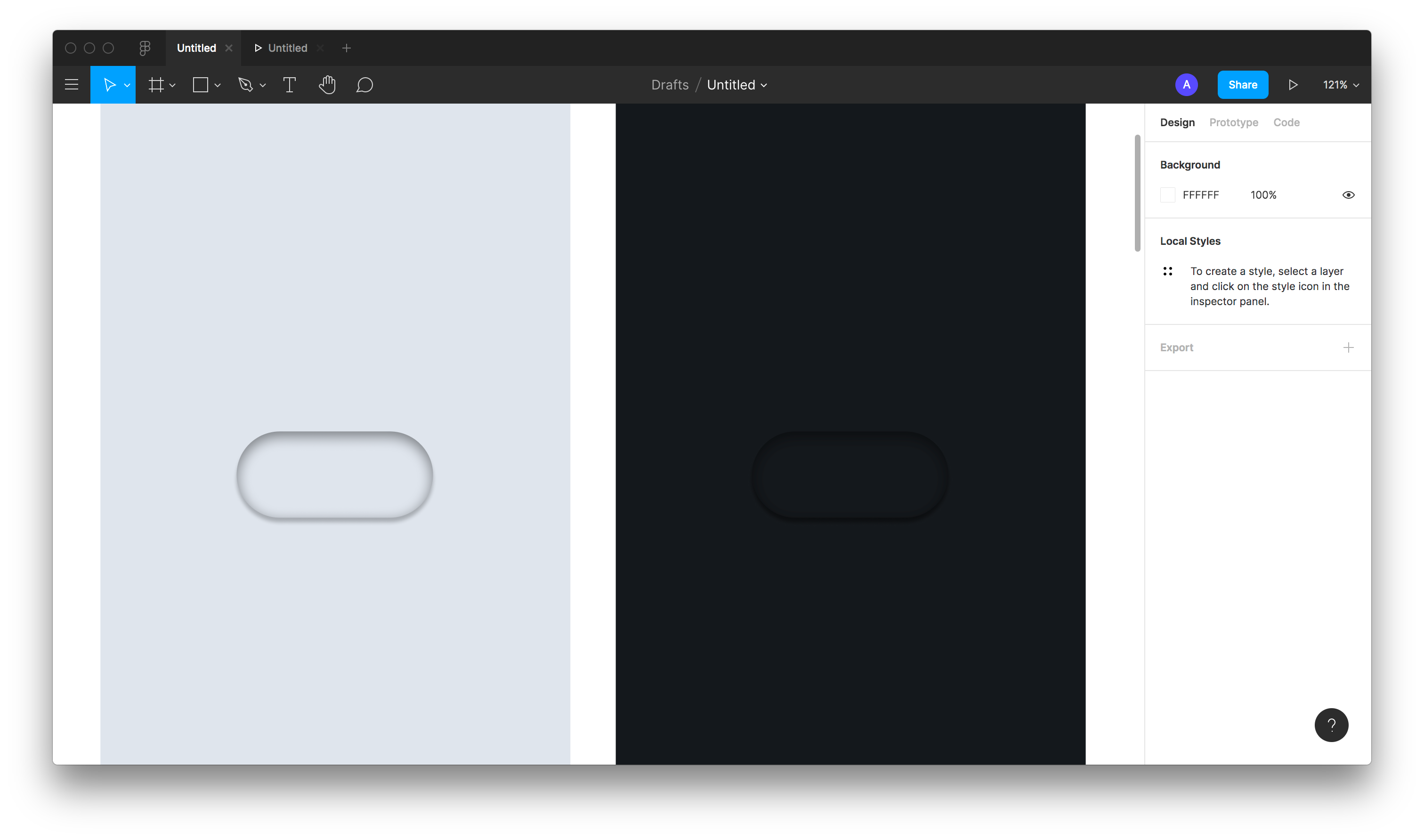Select the Hand tool
This screenshot has width=1424, height=840.
tap(327, 84)
